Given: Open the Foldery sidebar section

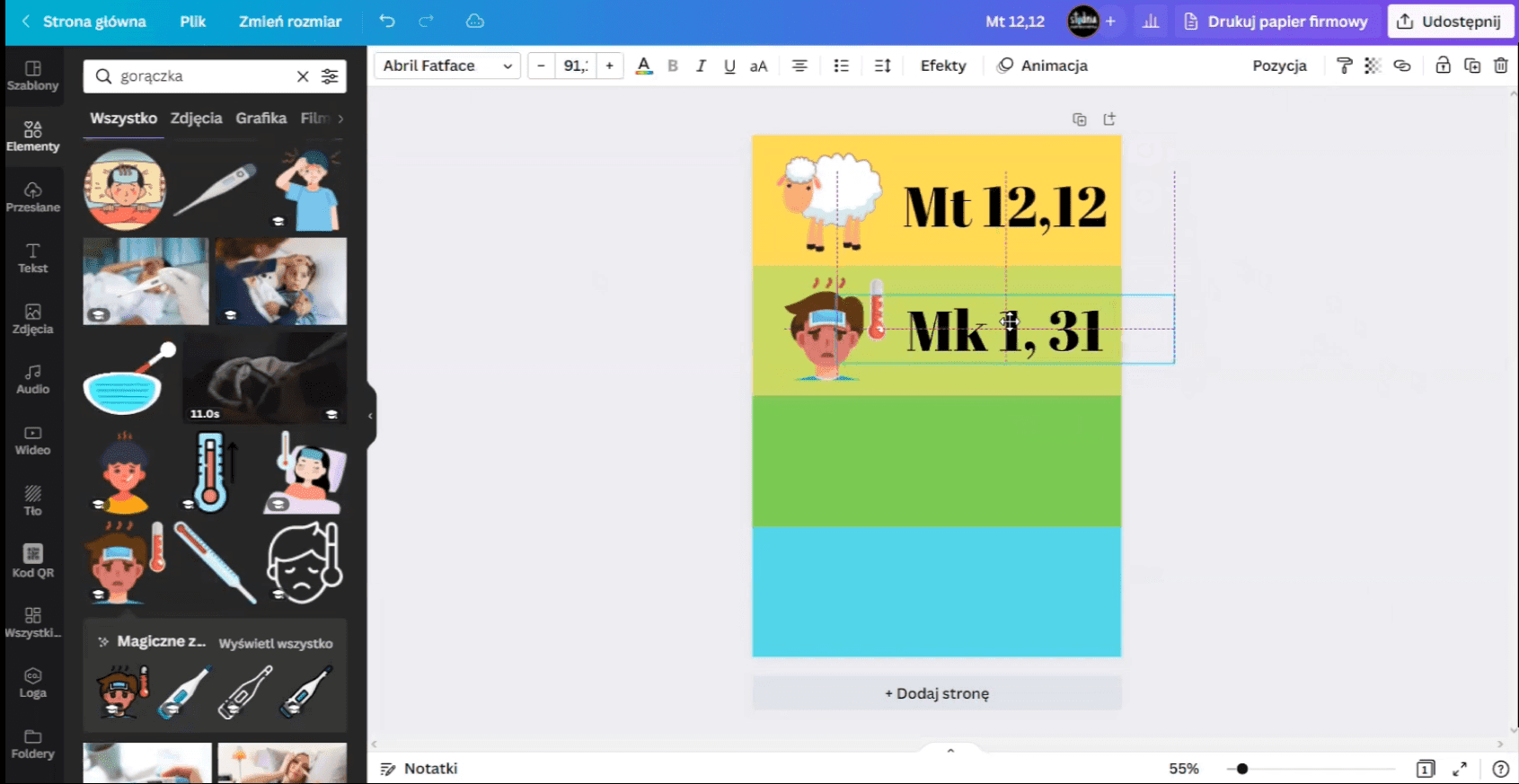Looking at the screenshot, I should point(33,744).
